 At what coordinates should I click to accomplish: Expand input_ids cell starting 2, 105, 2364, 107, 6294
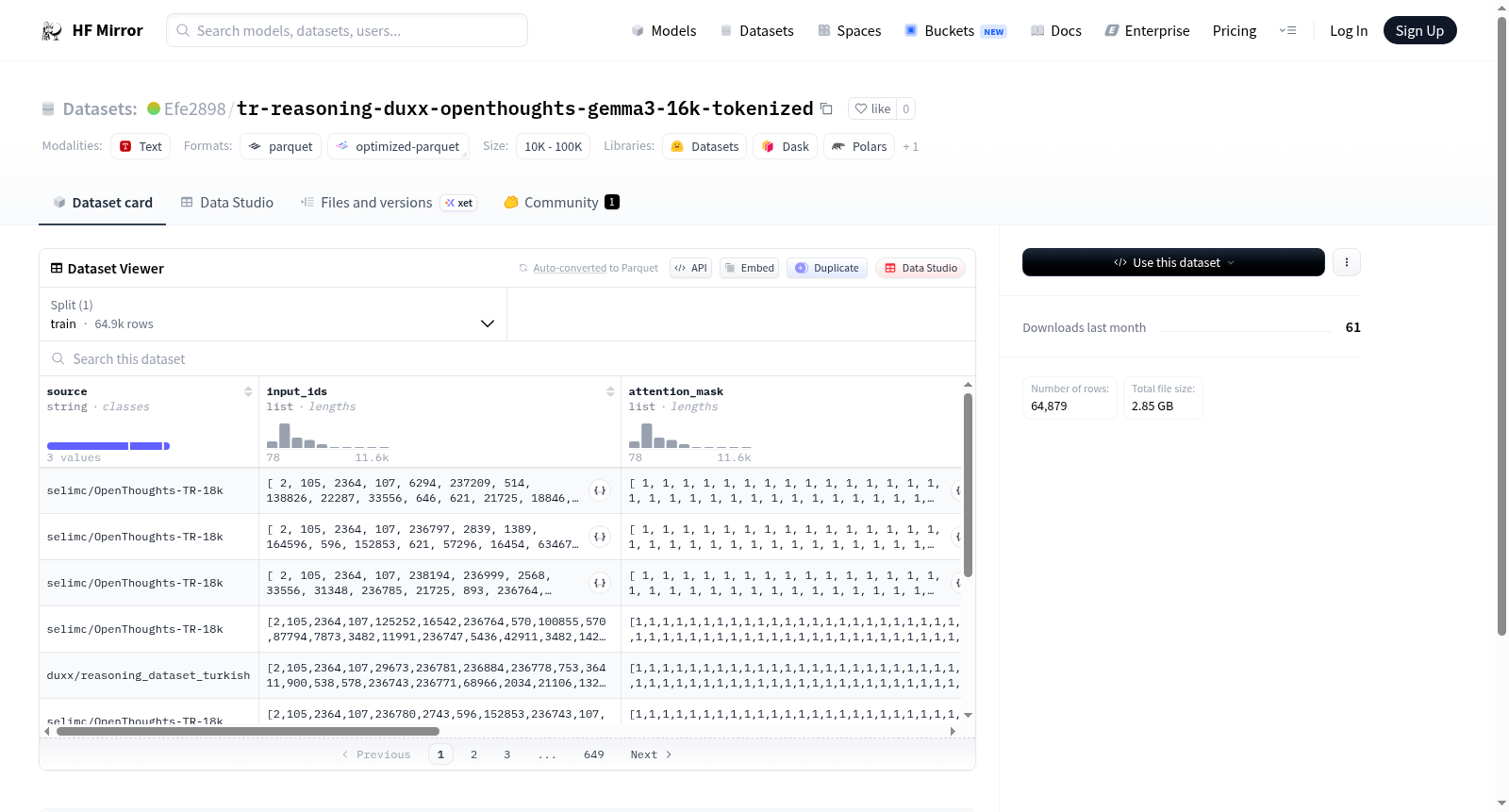tap(600, 490)
